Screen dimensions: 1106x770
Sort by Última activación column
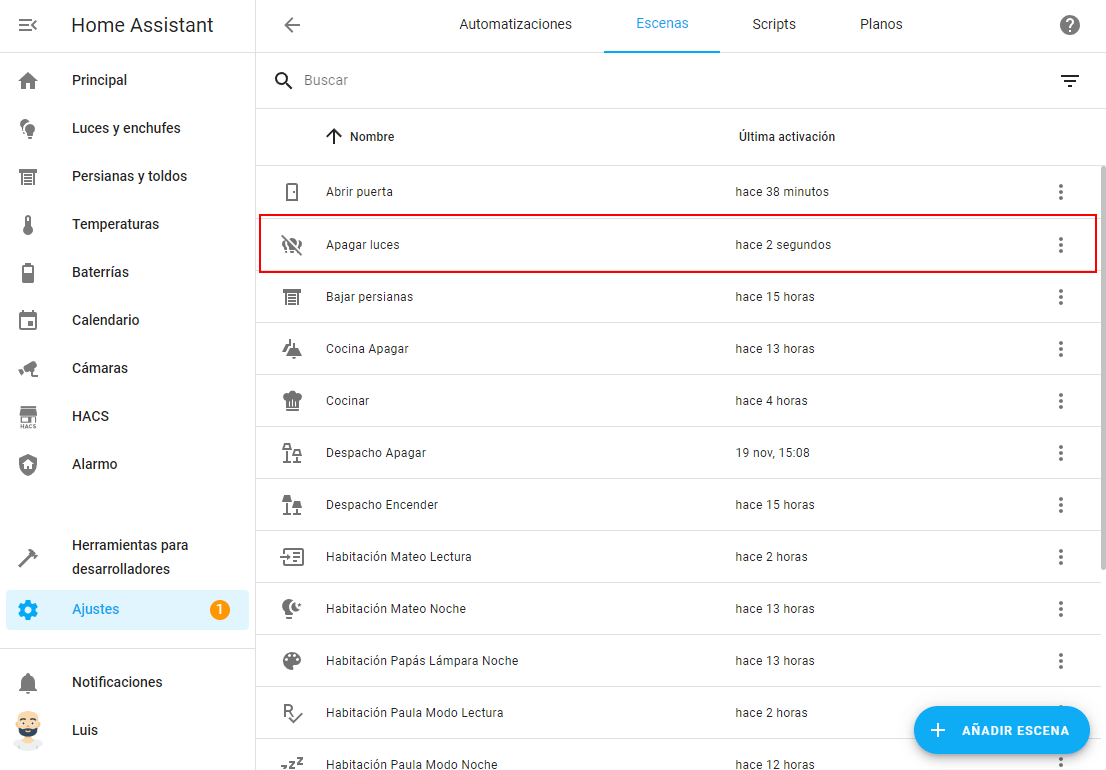coord(787,137)
